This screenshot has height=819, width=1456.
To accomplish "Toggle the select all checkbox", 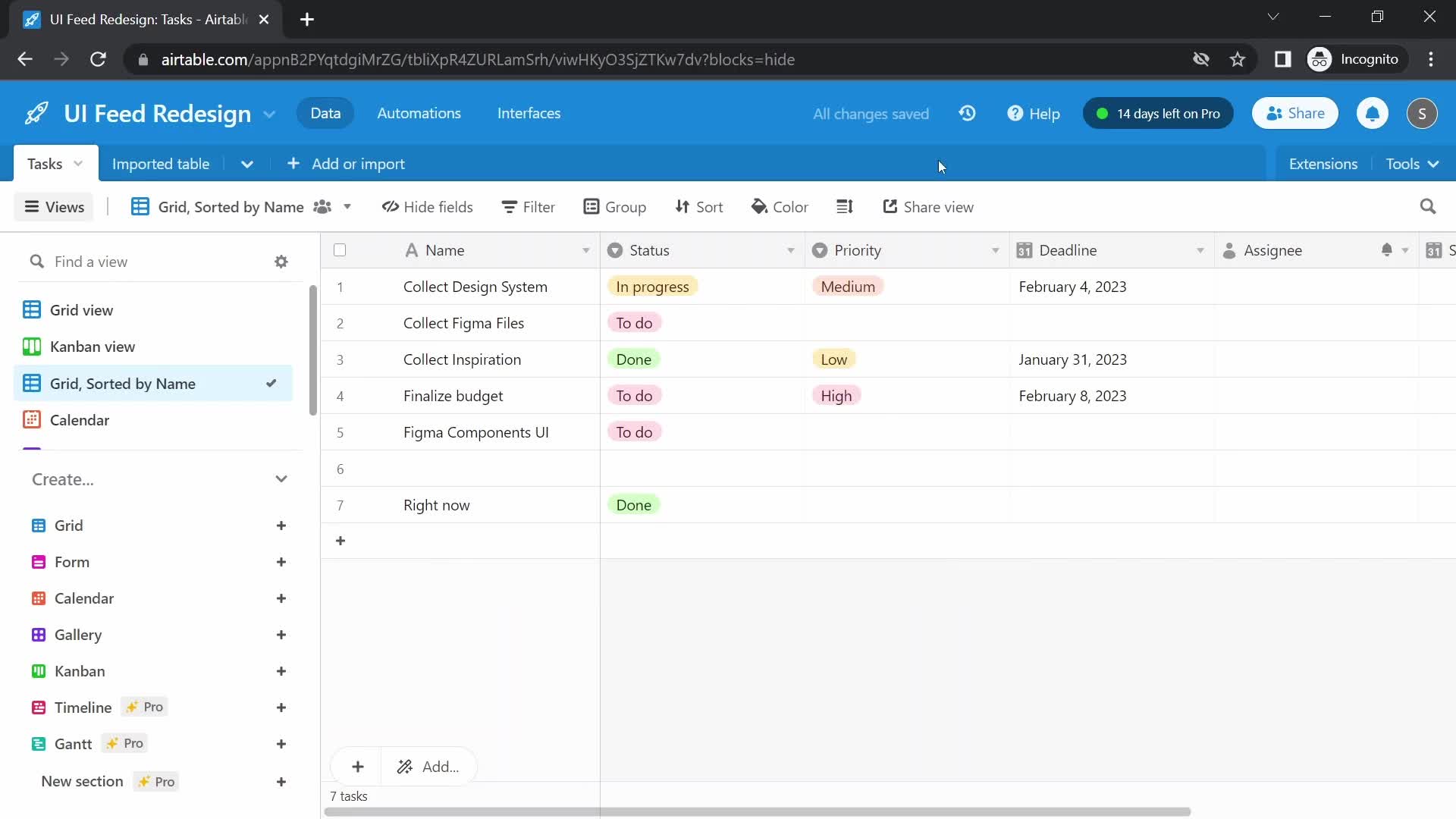I will pos(340,249).
